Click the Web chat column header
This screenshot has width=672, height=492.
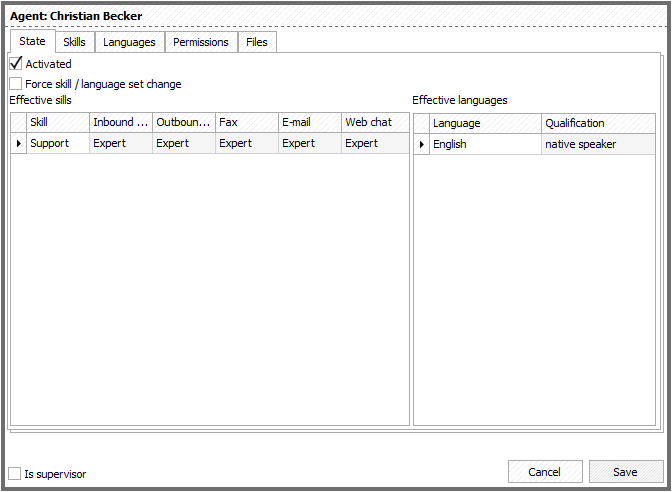coord(374,122)
